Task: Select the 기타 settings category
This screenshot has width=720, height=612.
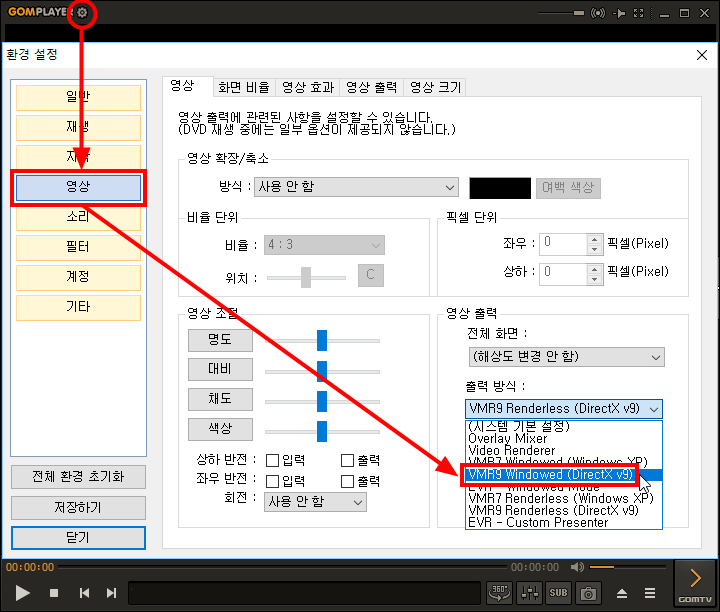Action: click(x=78, y=307)
